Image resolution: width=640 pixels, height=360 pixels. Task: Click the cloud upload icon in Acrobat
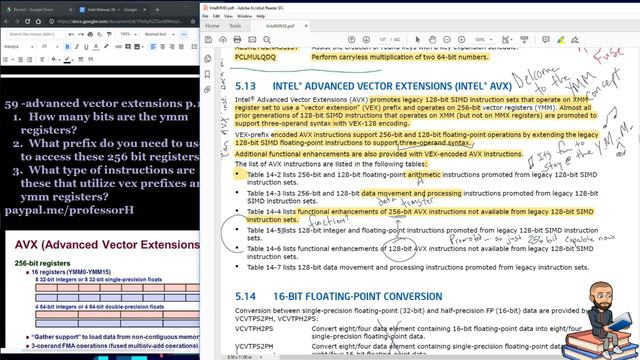pyautogui.click(x=223, y=40)
